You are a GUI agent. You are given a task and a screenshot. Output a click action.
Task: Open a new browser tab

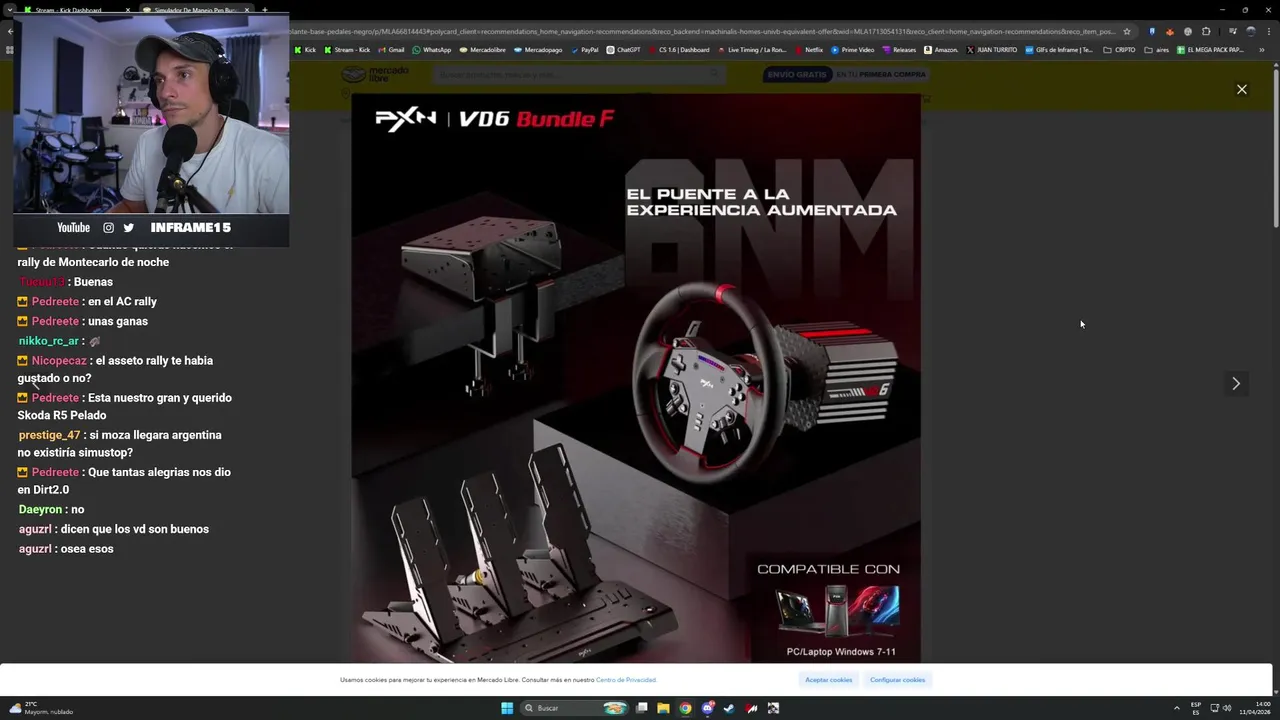pyautogui.click(x=265, y=10)
